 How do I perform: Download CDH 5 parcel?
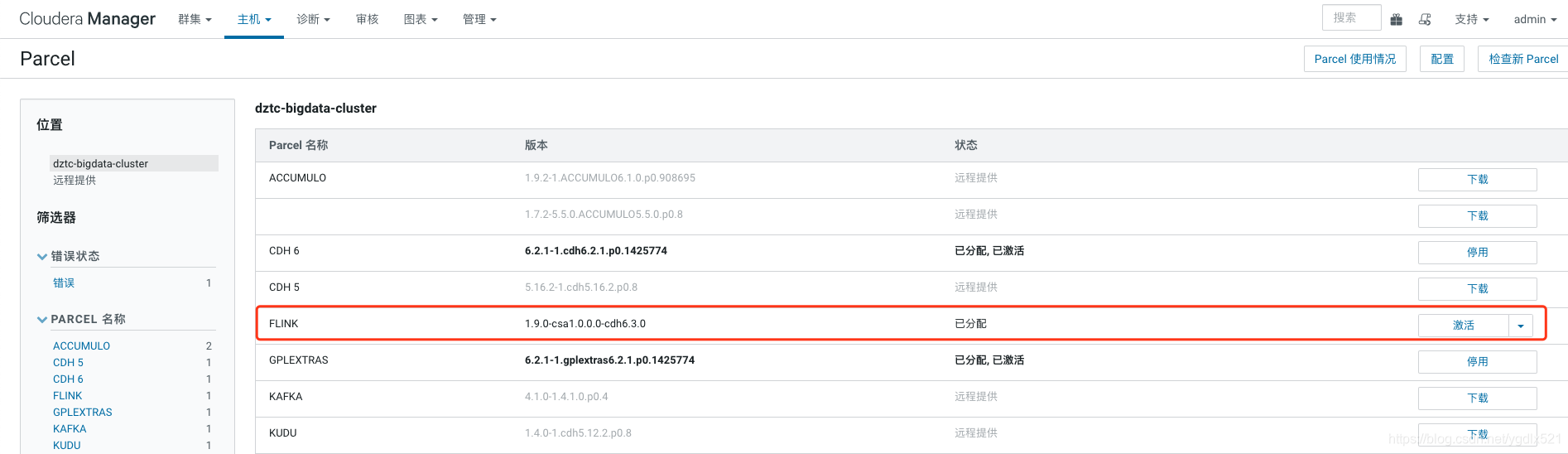click(1477, 288)
